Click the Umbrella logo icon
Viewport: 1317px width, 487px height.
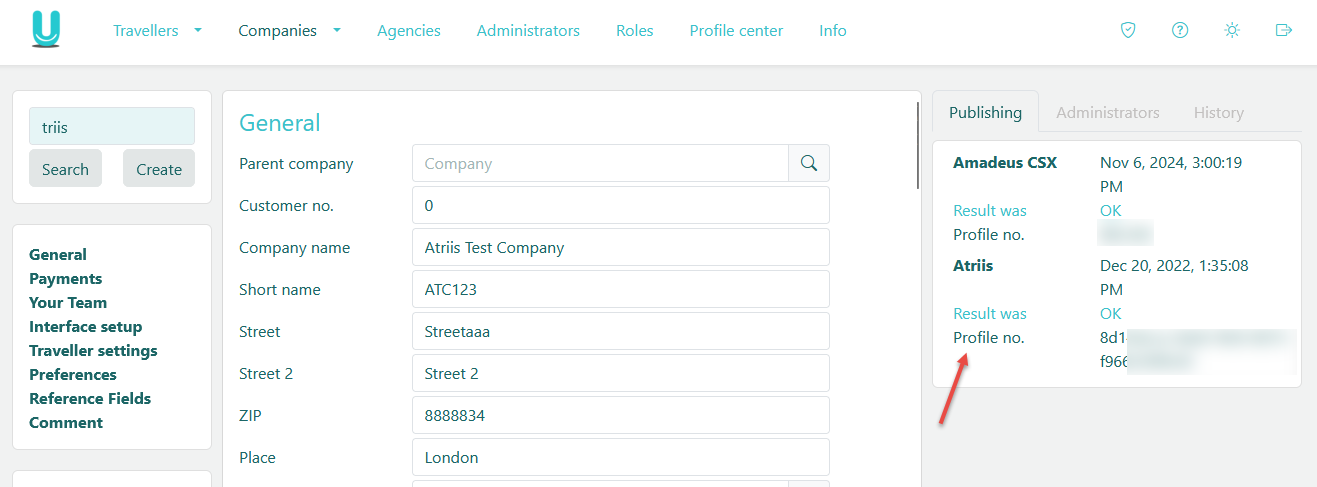46,30
